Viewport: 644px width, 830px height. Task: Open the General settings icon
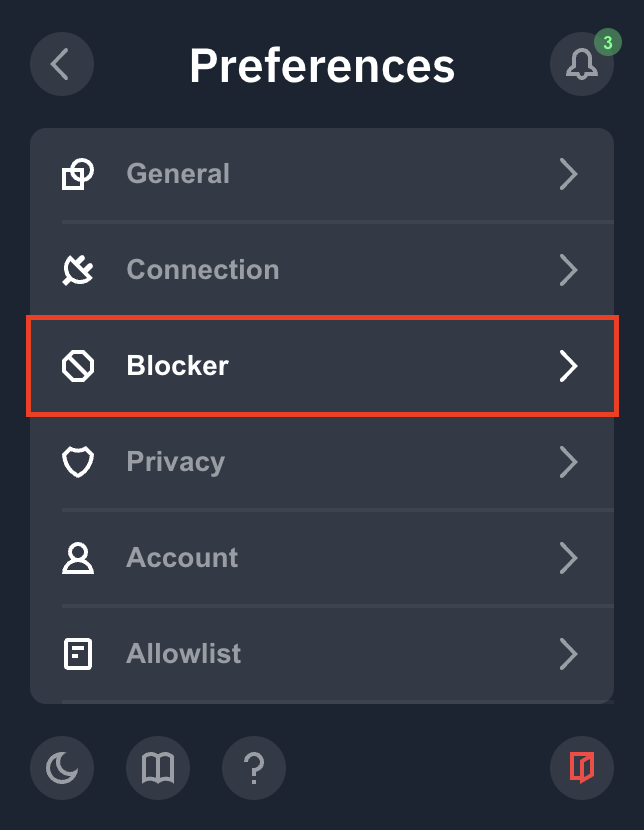tap(78, 174)
